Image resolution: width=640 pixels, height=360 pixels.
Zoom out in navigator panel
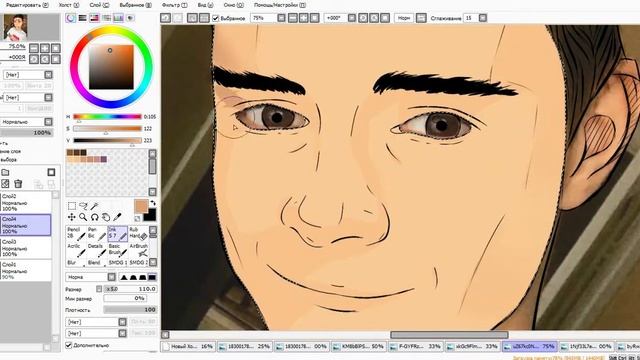click(34, 48)
